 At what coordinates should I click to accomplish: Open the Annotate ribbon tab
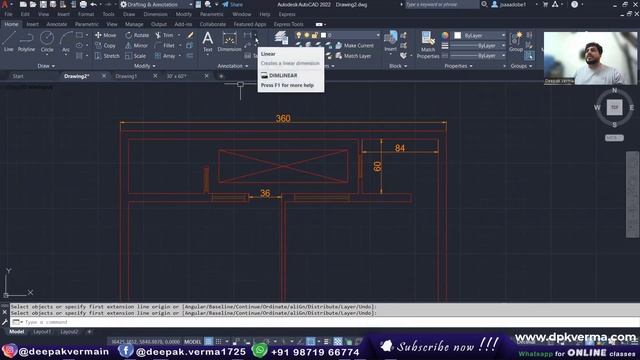57,24
